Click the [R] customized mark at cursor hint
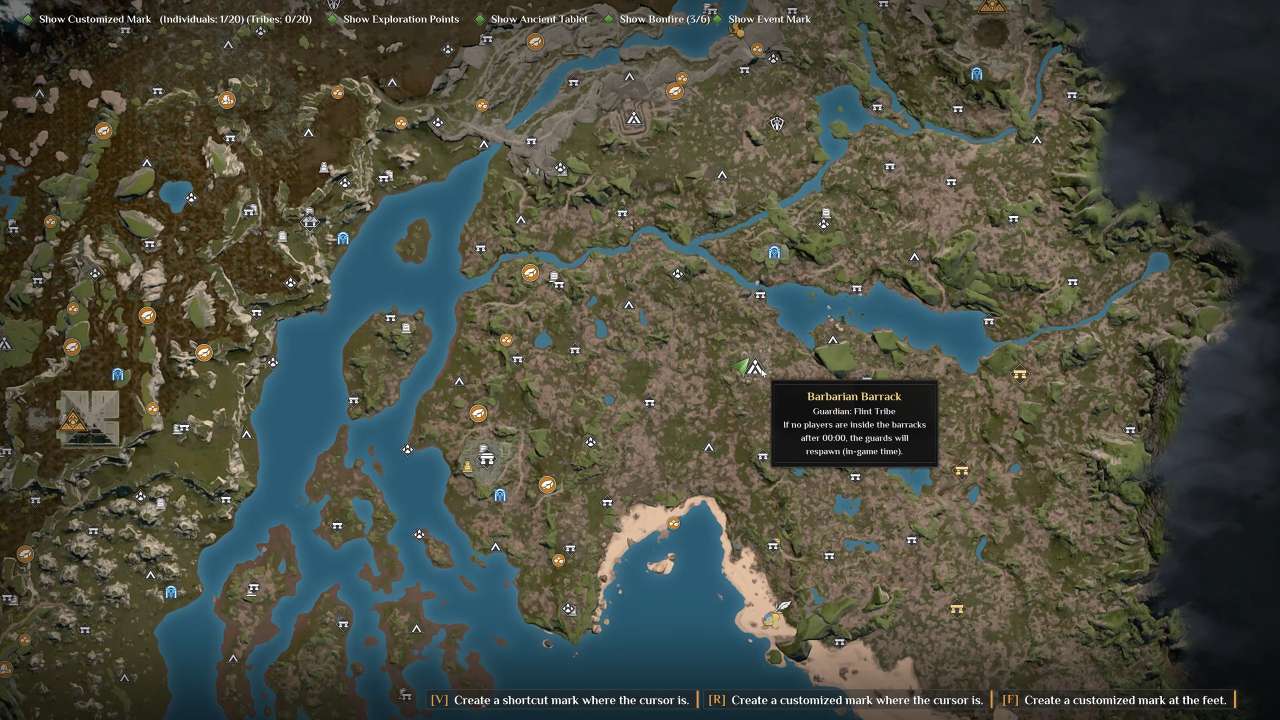Image resolution: width=1280 pixels, height=720 pixels. (845, 700)
